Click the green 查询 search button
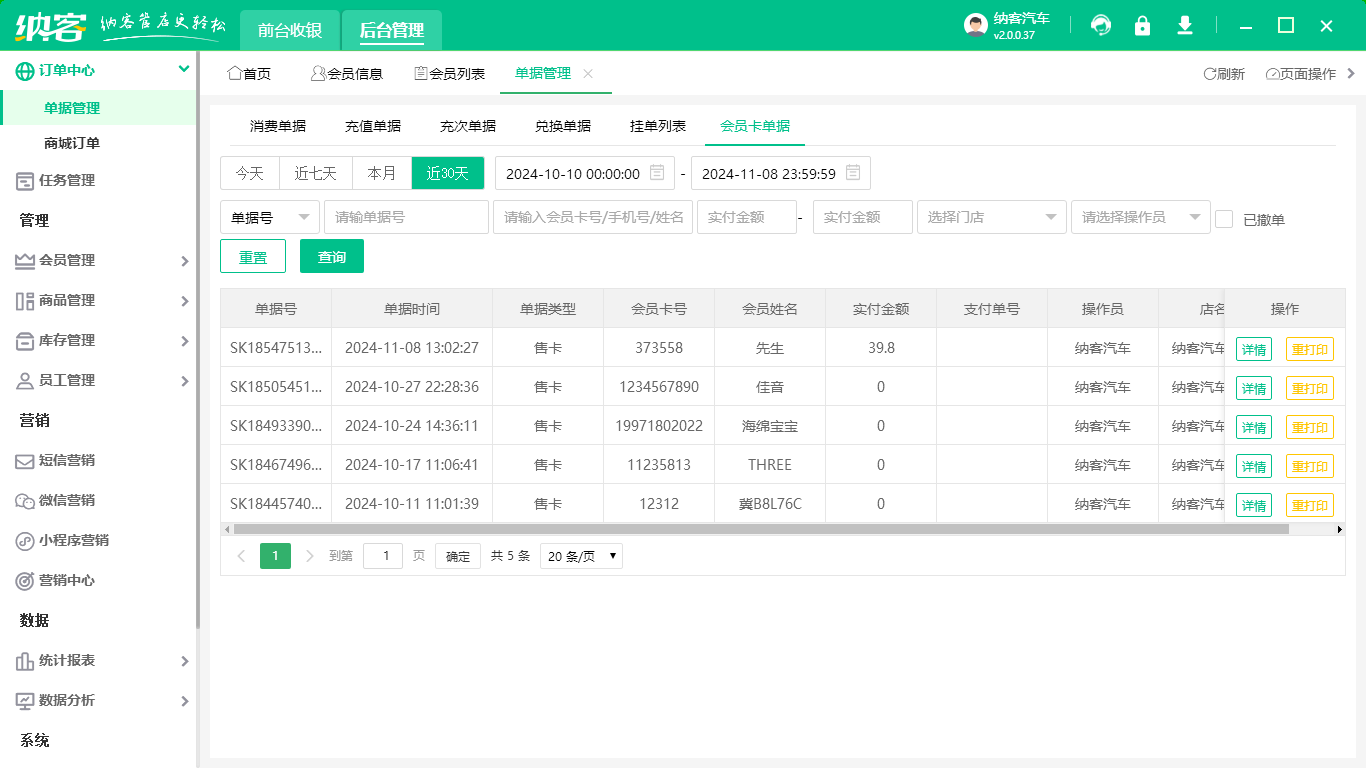1366x768 pixels. [x=332, y=257]
